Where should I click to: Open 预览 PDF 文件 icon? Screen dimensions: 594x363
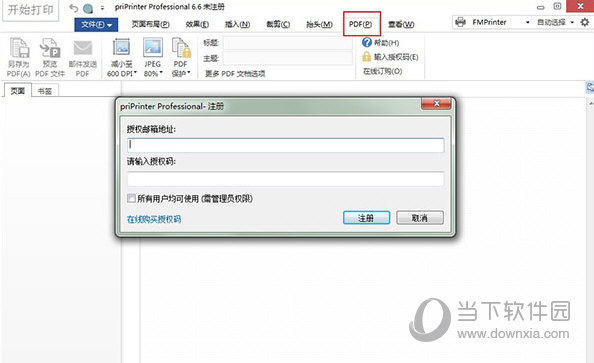pyautogui.click(x=50, y=48)
